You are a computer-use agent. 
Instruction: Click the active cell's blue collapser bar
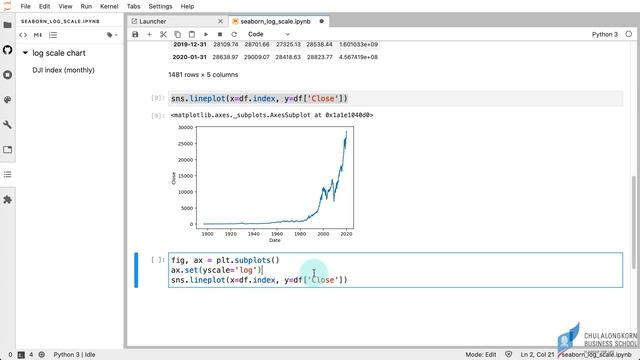pyautogui.click(x=136, y=270)
